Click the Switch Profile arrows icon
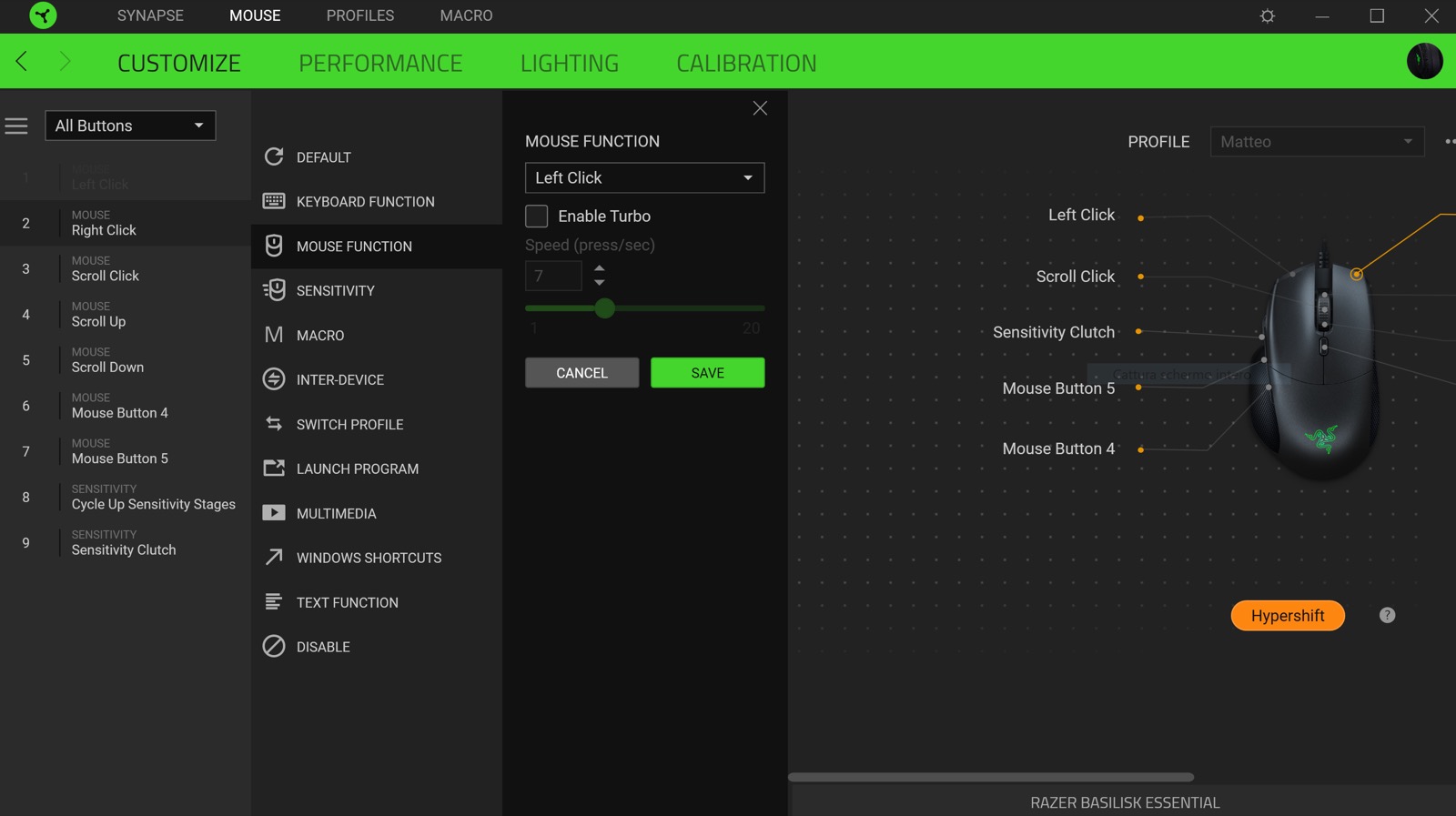 pyautogui.click(x=274, y=424)
